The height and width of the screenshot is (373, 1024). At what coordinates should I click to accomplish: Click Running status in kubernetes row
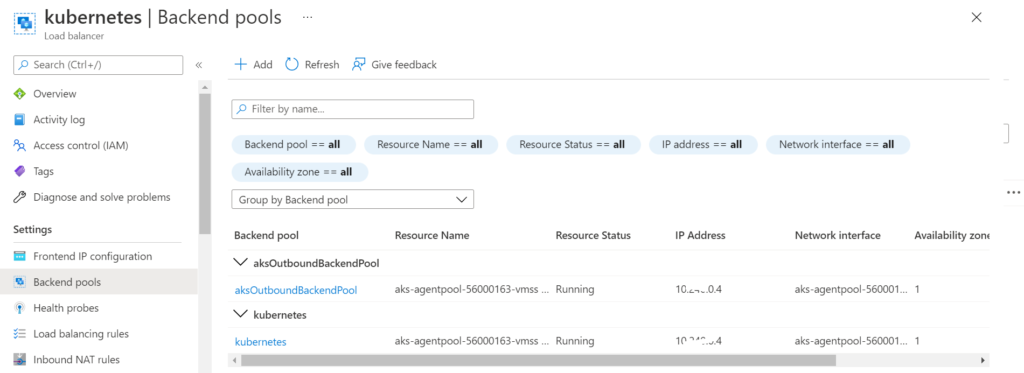(575, 341)
